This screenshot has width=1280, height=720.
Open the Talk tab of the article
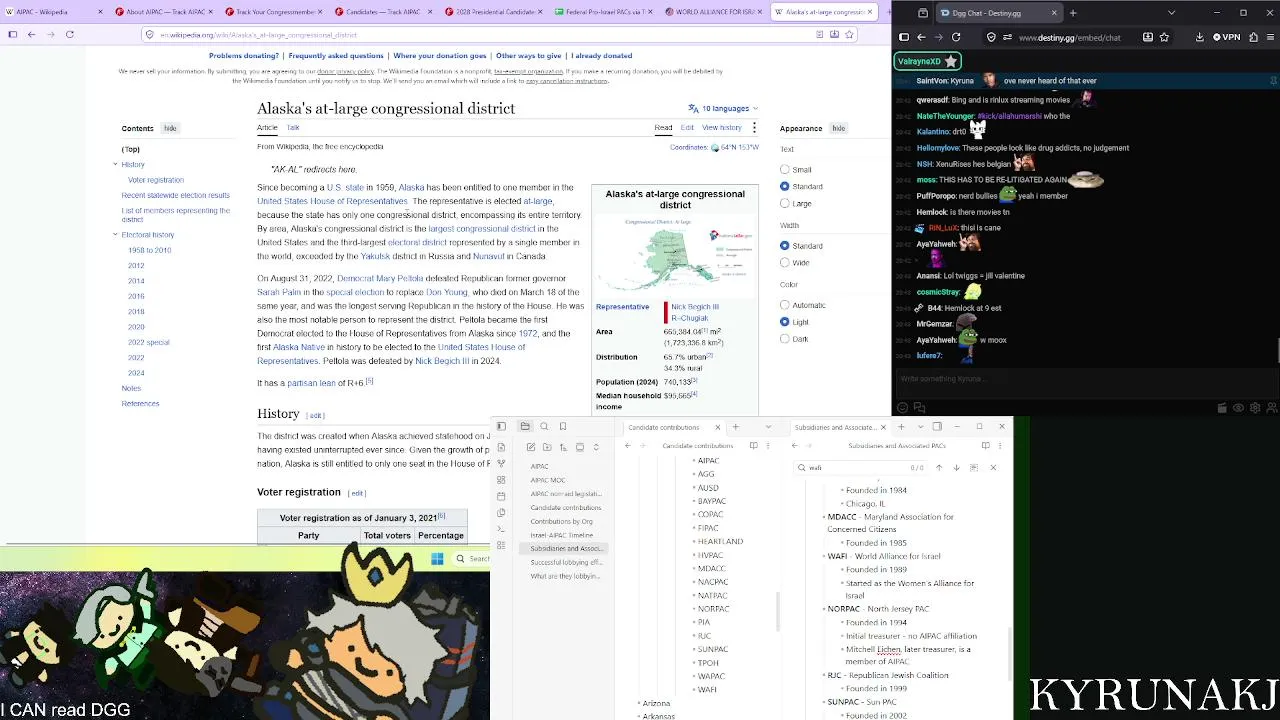point(293,128)
